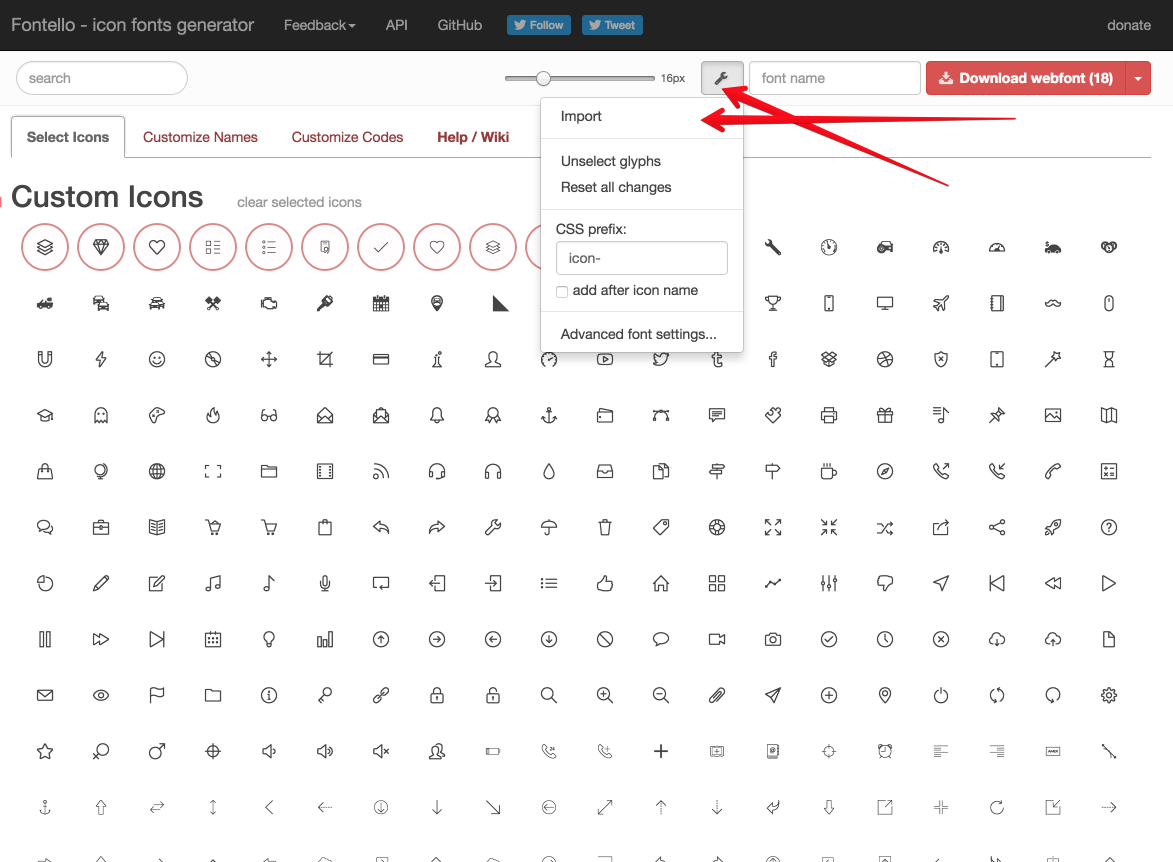Switch to the Customize Codes tab
This screenshot has width=1173, height=862.
[x=347, y=137]
